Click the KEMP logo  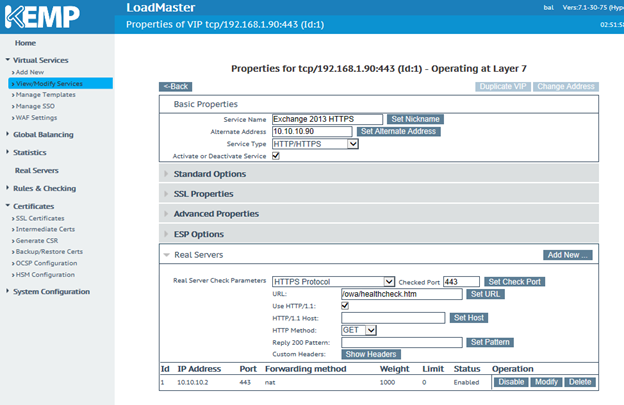click(x=42, y=16)
